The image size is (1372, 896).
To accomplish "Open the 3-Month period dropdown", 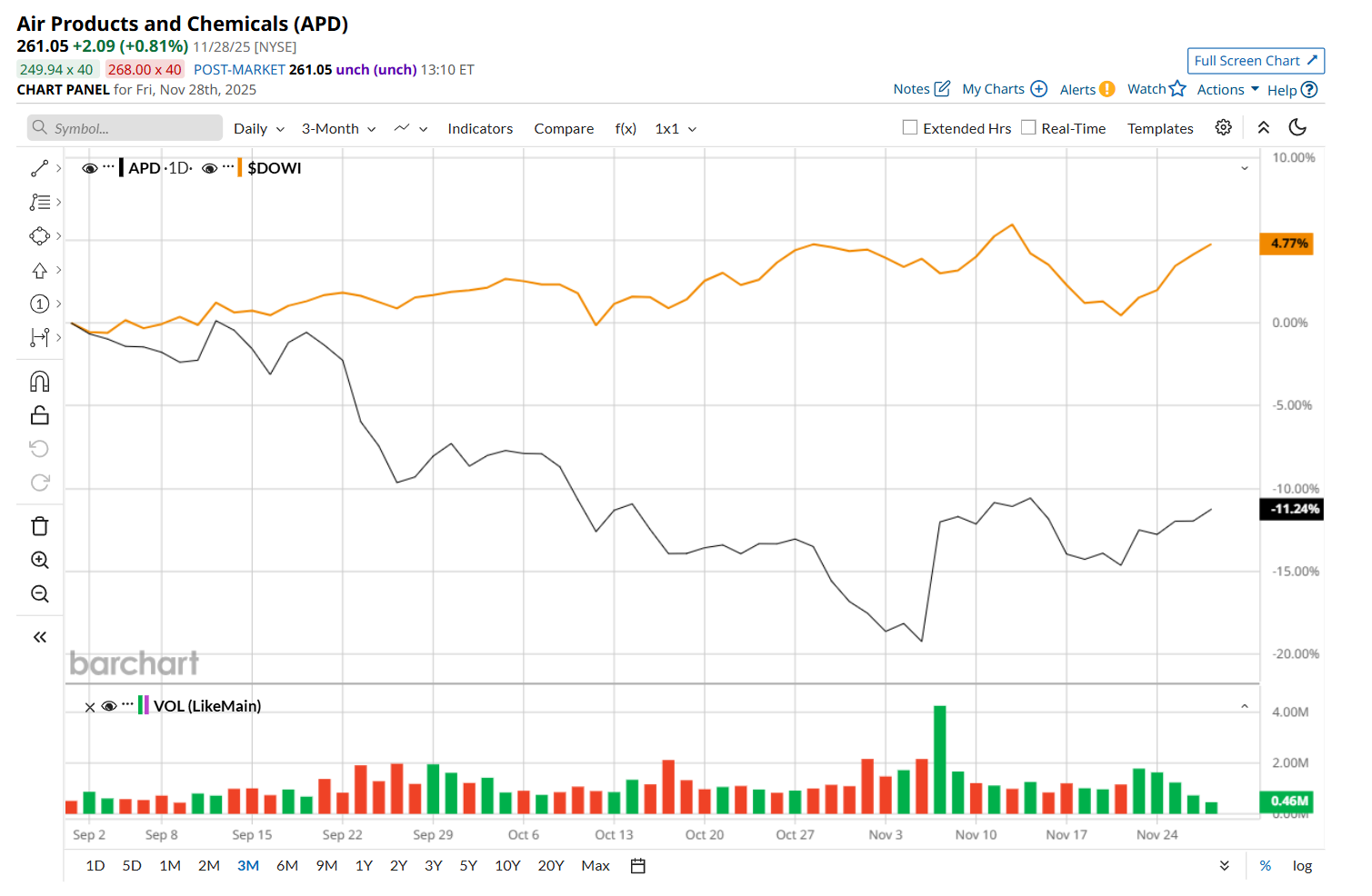I will click(x=339, y=129).
